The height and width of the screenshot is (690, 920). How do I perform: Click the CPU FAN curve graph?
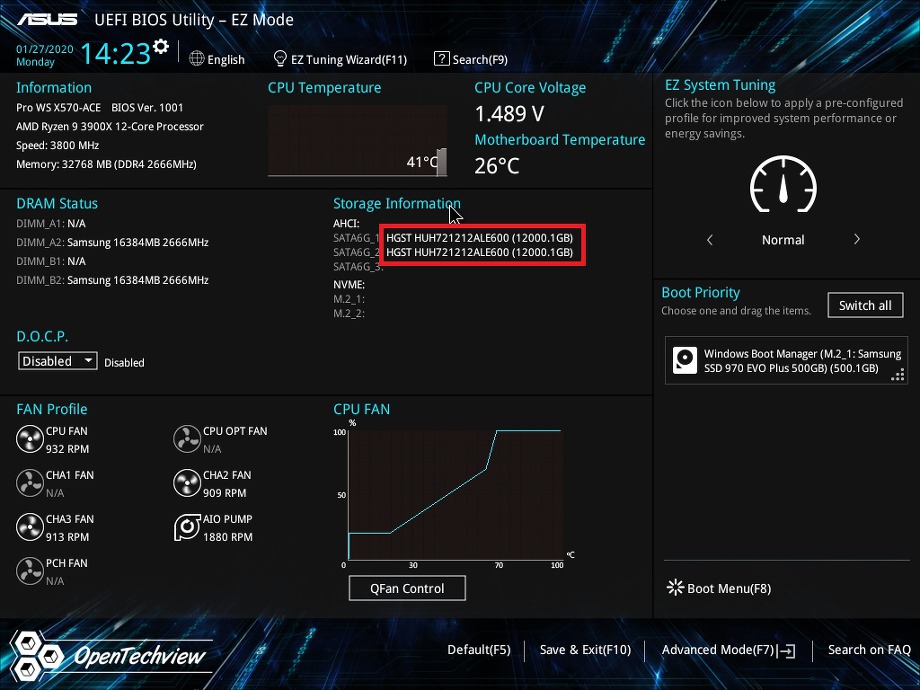pyautogui.click(x=456, y=495)
